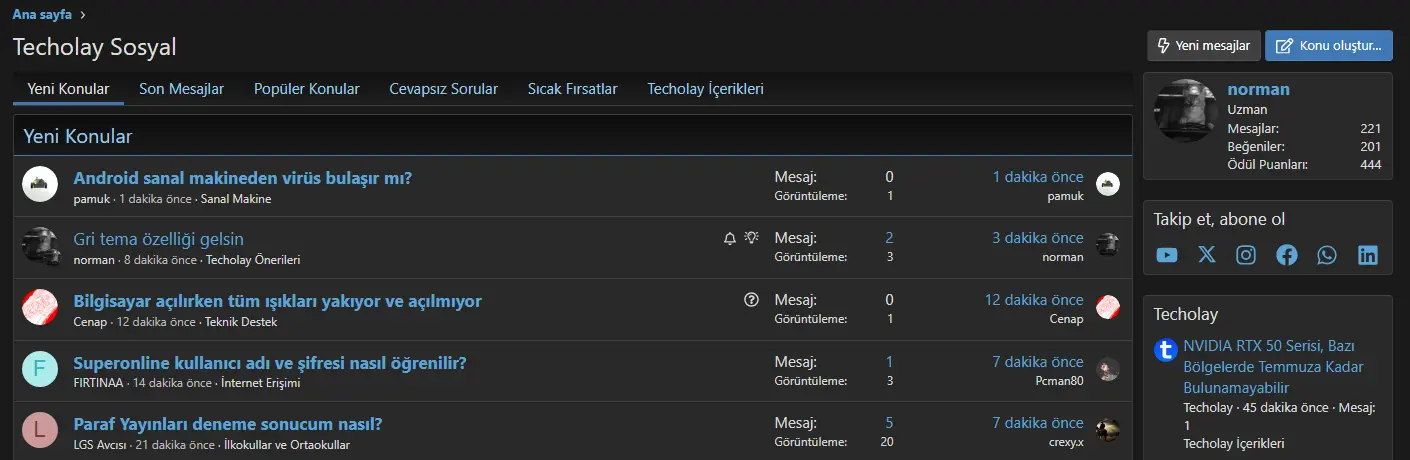The height and width of the screenshot is (460, 1410).
Task: Open thread Superonline kullanıcı adı ve şifresi
Action: tap(270, 363)
